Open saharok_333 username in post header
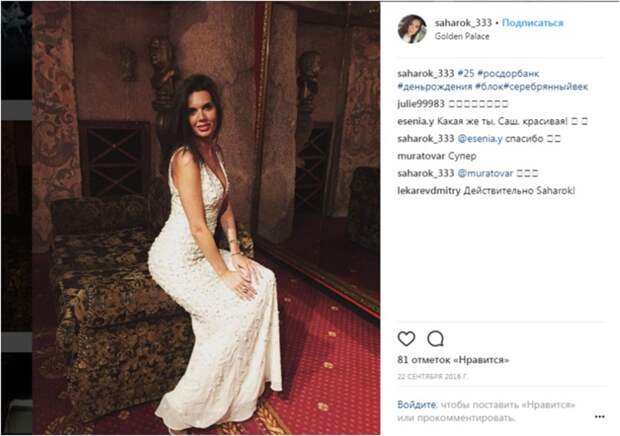 coord(463,23)
